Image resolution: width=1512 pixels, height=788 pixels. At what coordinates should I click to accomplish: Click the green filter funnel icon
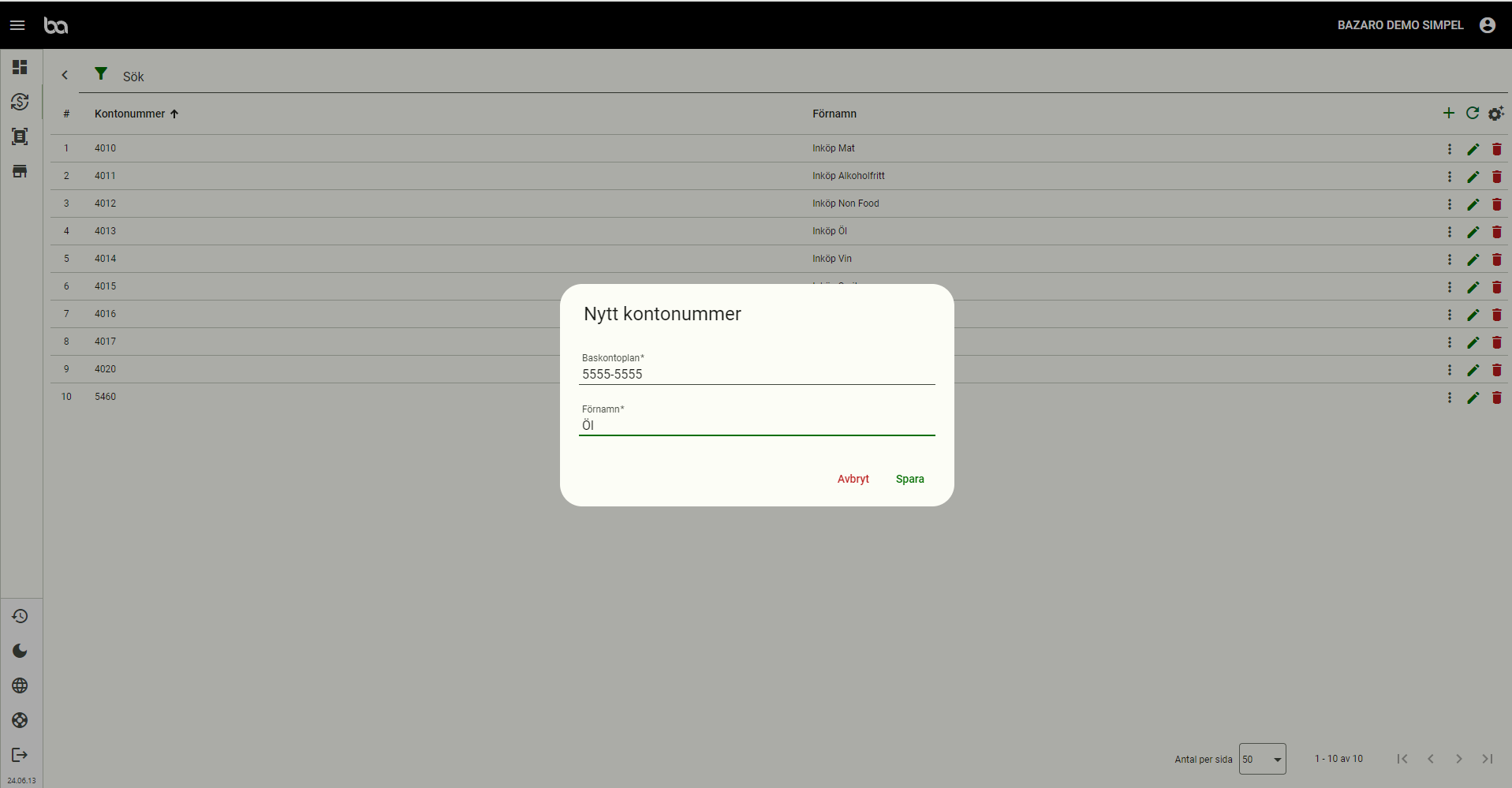[x=101, y=73]
